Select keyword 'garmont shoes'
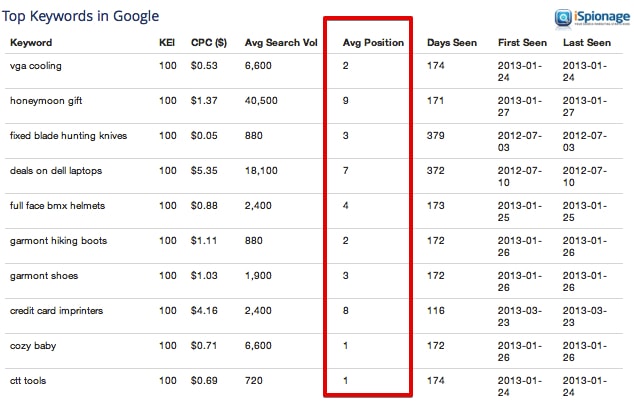The height and width of the screenshot is (401, 634). tap(44, 276)
